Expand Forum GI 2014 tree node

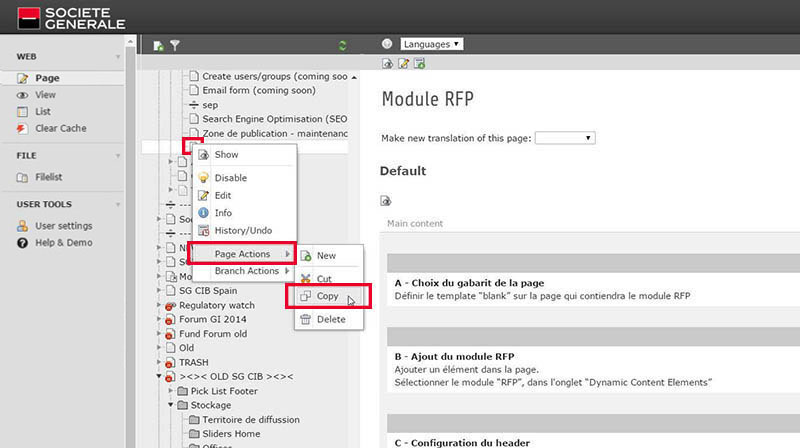click(x=159, y=319)
